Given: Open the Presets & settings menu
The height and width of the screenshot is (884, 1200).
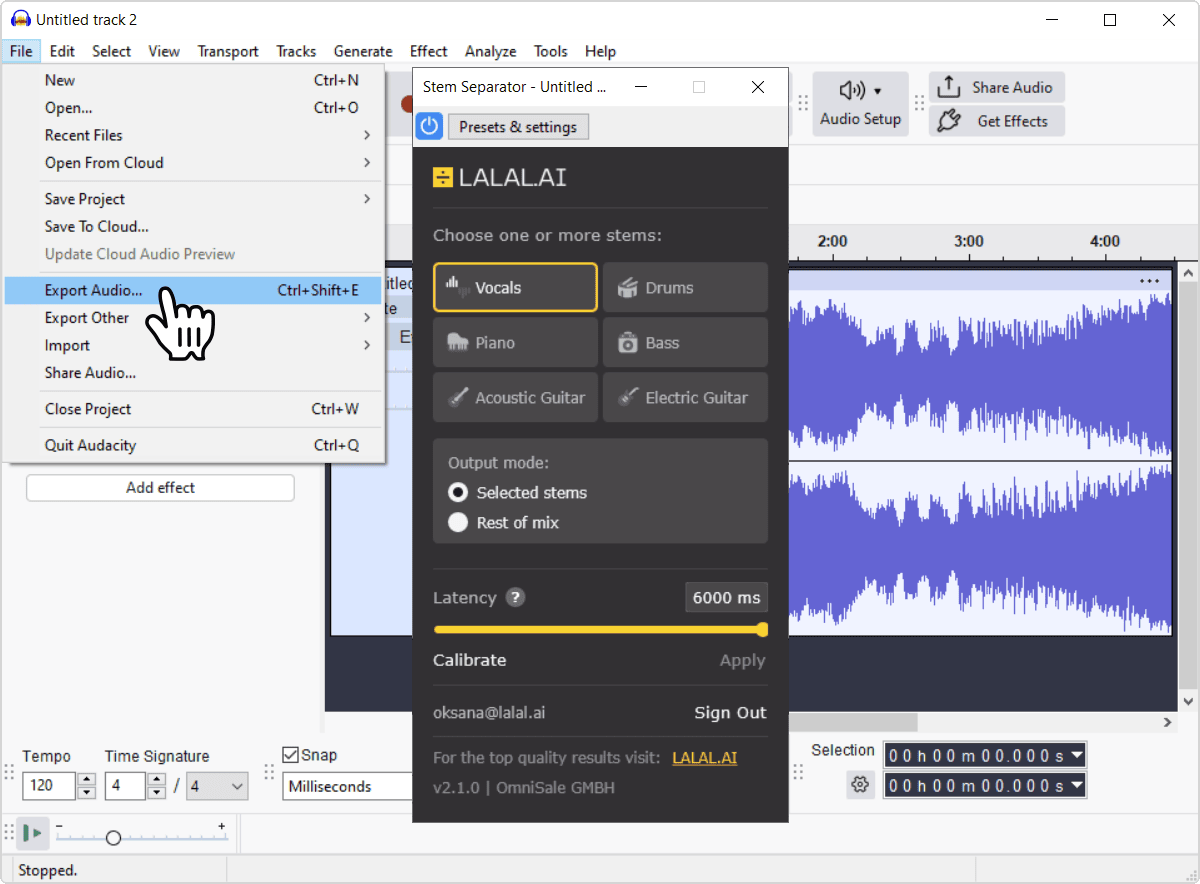Looking at the screenshot, I should pyautogui.click(x=518, y=127).
